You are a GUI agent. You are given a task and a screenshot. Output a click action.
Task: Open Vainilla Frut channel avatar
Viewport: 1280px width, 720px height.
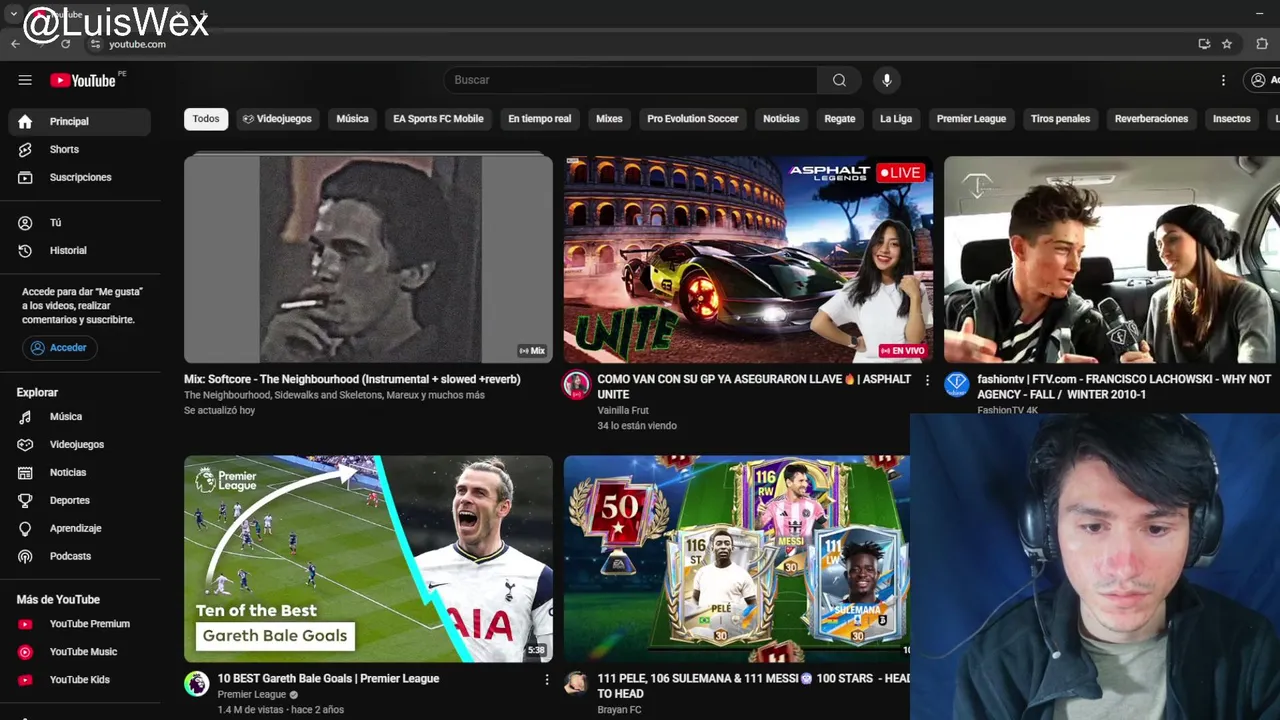576,385
